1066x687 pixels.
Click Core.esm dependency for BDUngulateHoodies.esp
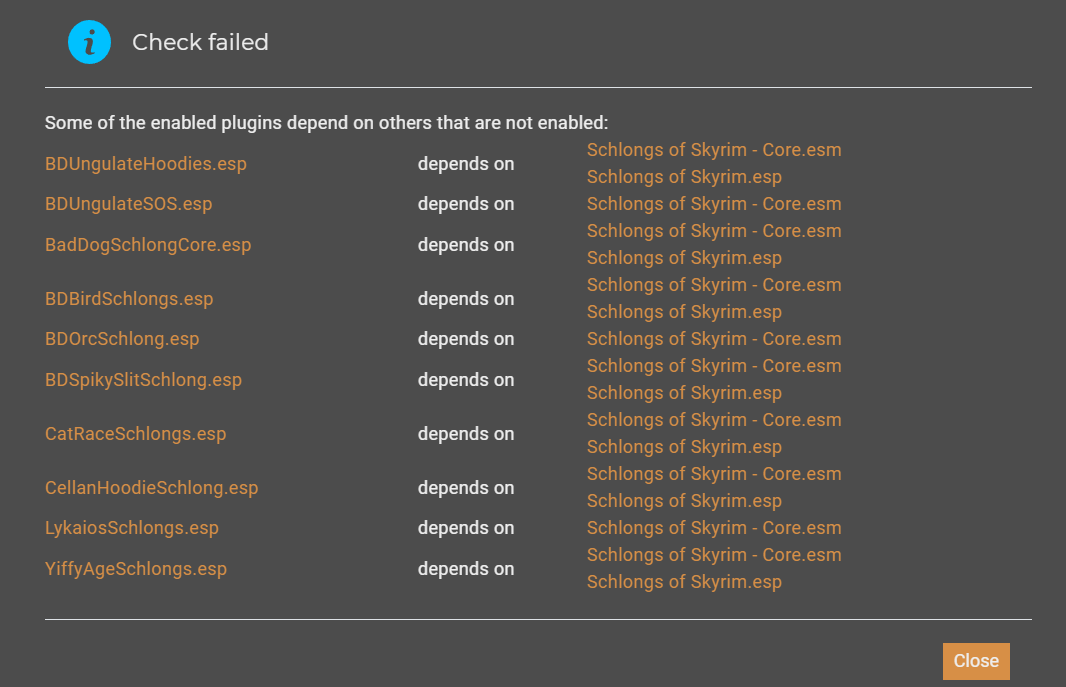coord(714,150)
